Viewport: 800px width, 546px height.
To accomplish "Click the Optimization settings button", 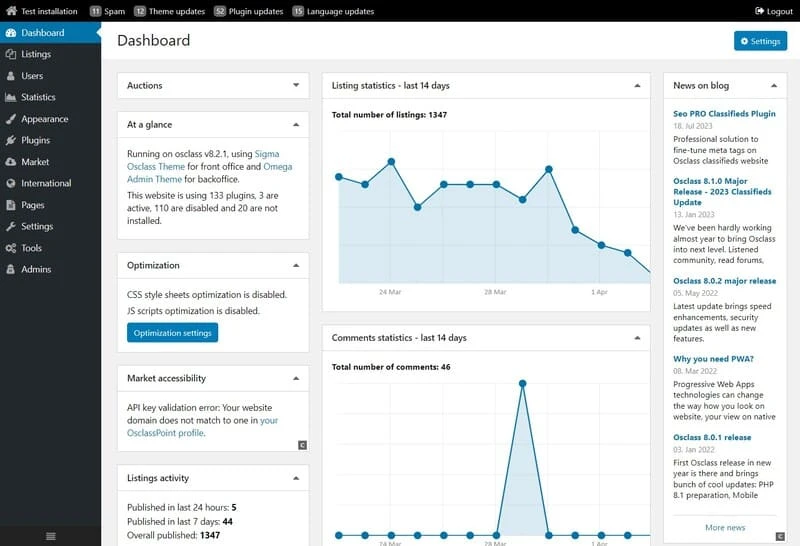I will click(172, 333).
